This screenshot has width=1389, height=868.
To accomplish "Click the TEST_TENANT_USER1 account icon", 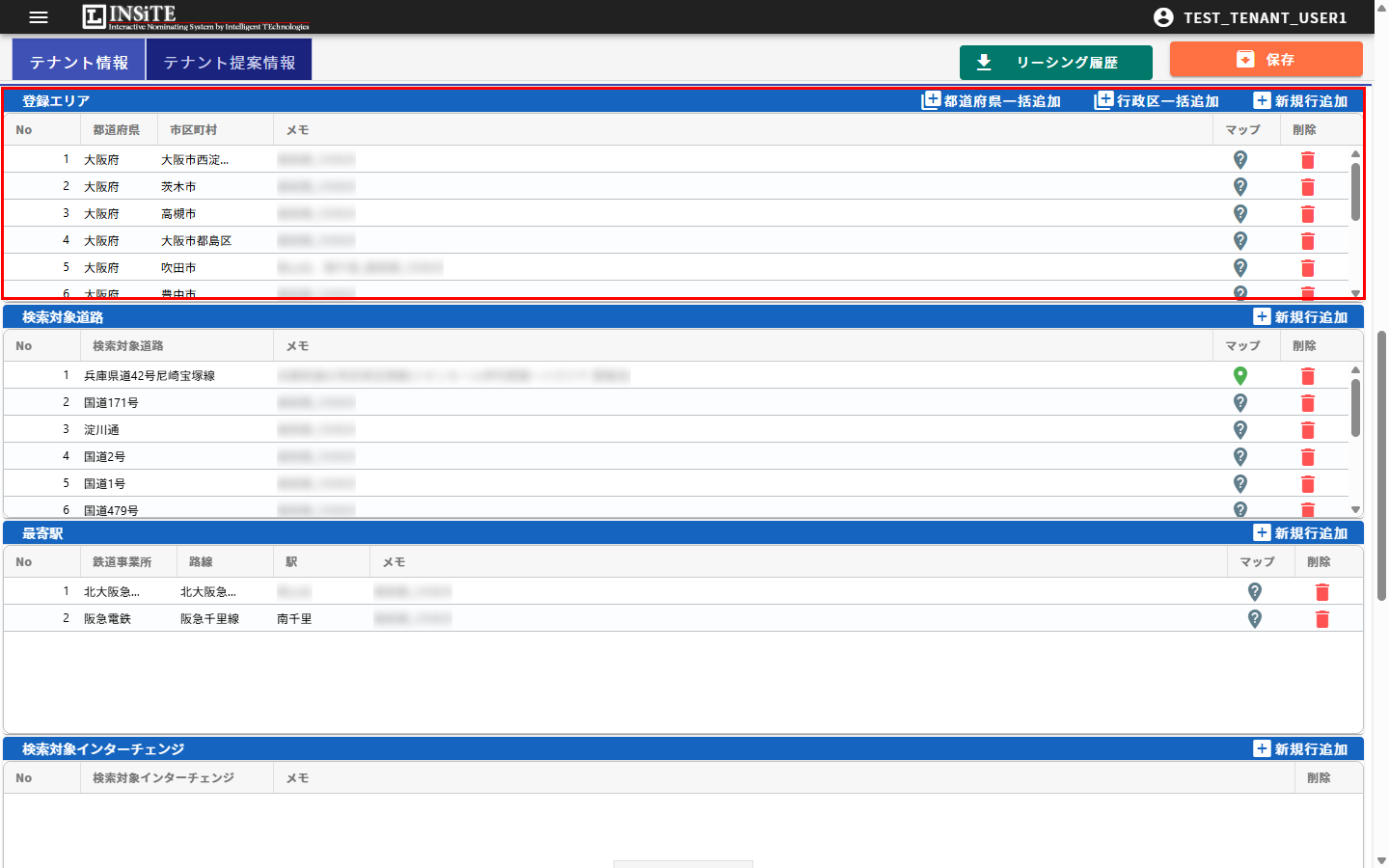I will 1163,17.
